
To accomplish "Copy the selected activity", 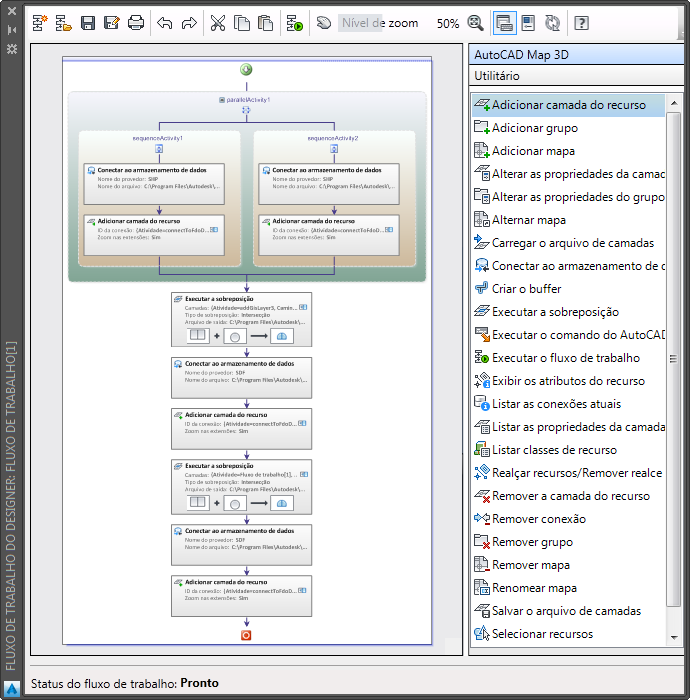I will click(242, 23).
